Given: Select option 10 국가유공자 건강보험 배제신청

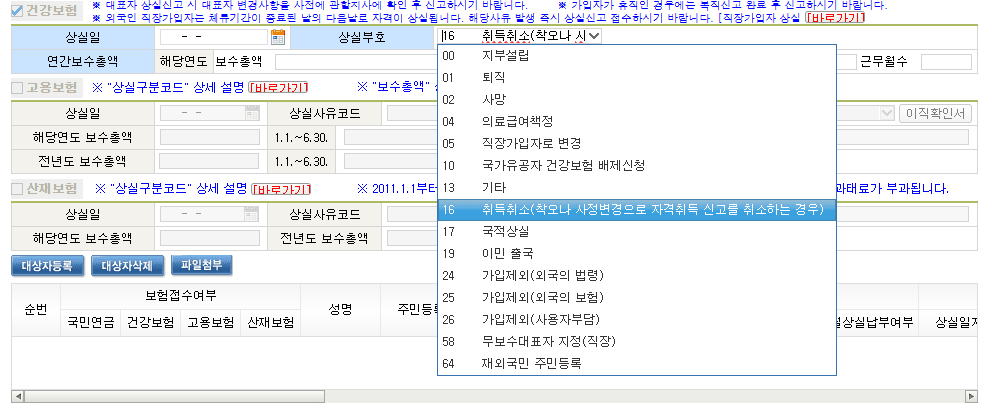Looking at the screenshot, I should (637, 166).
